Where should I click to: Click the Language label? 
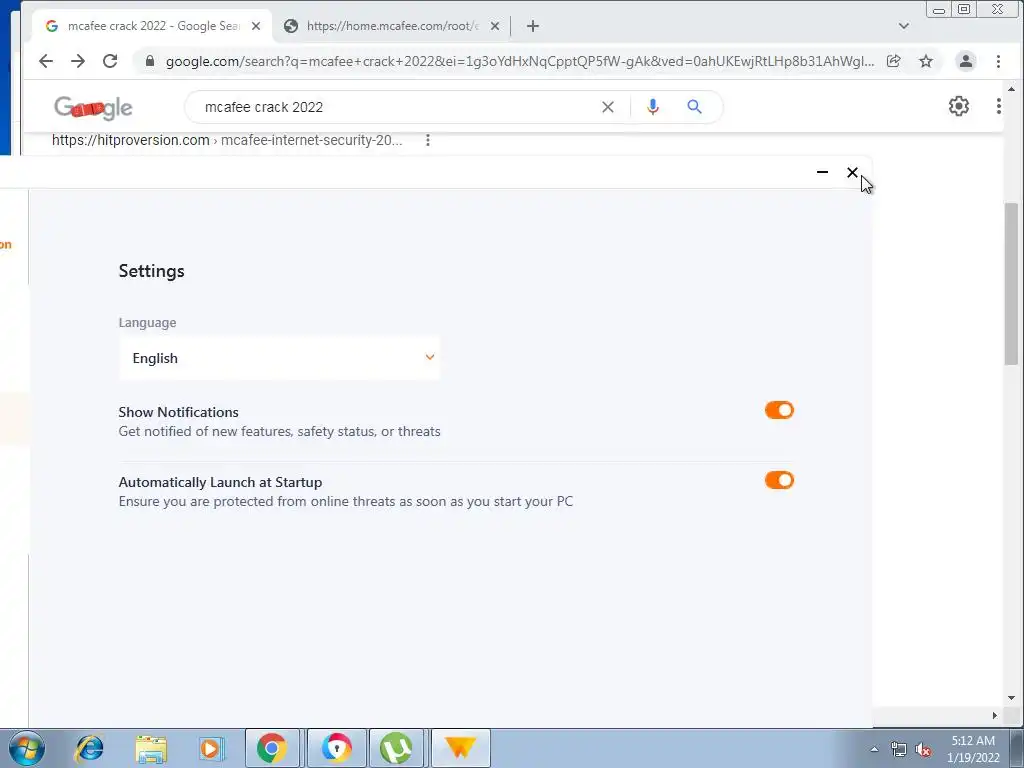tap(148, 323)
